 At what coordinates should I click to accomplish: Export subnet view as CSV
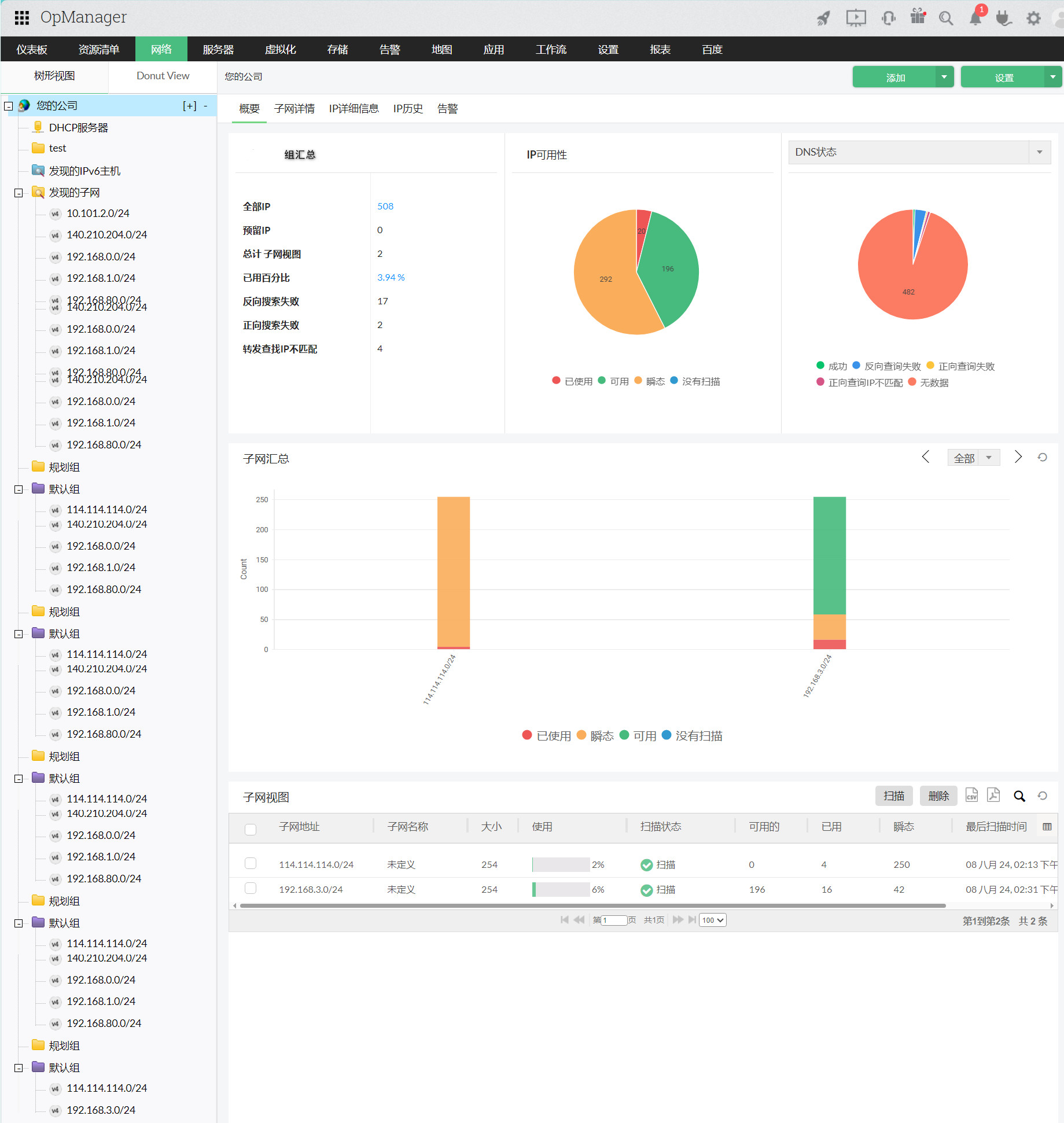(x=971, y=796)
